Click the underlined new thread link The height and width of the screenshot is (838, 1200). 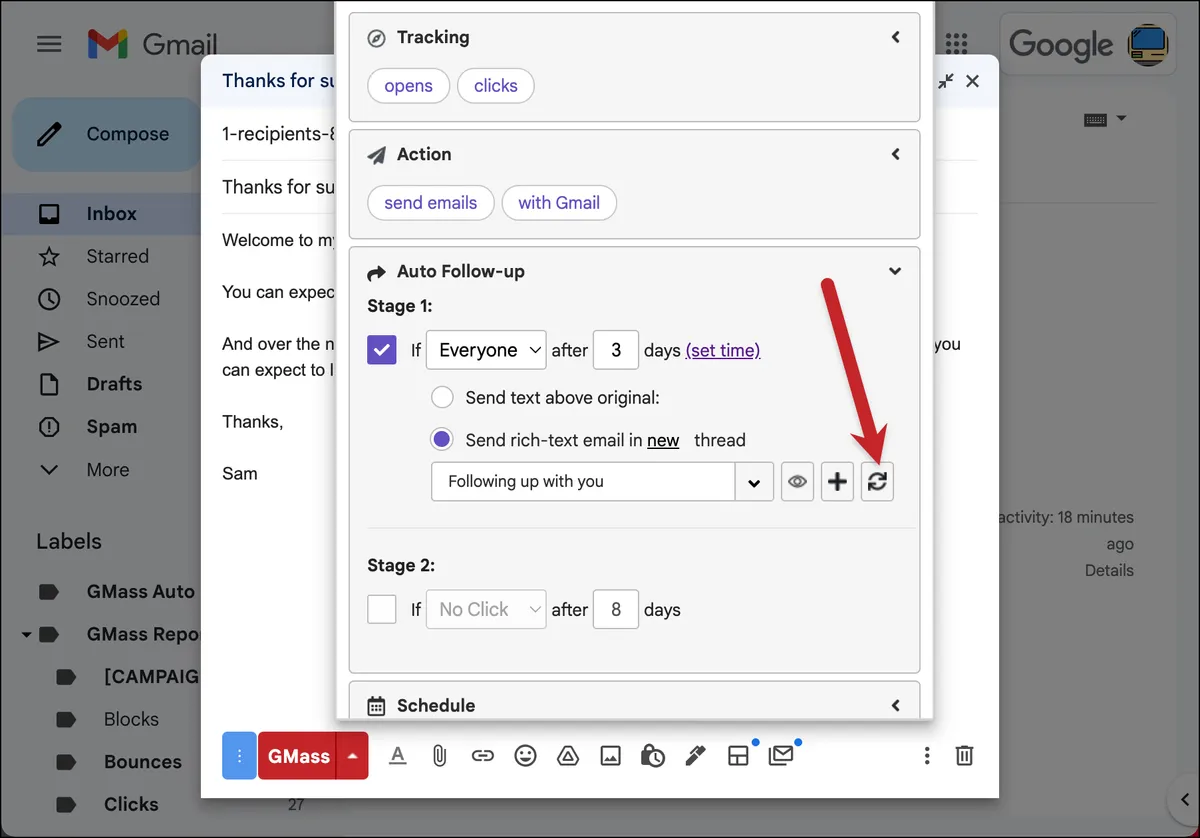tap(663, 440)
